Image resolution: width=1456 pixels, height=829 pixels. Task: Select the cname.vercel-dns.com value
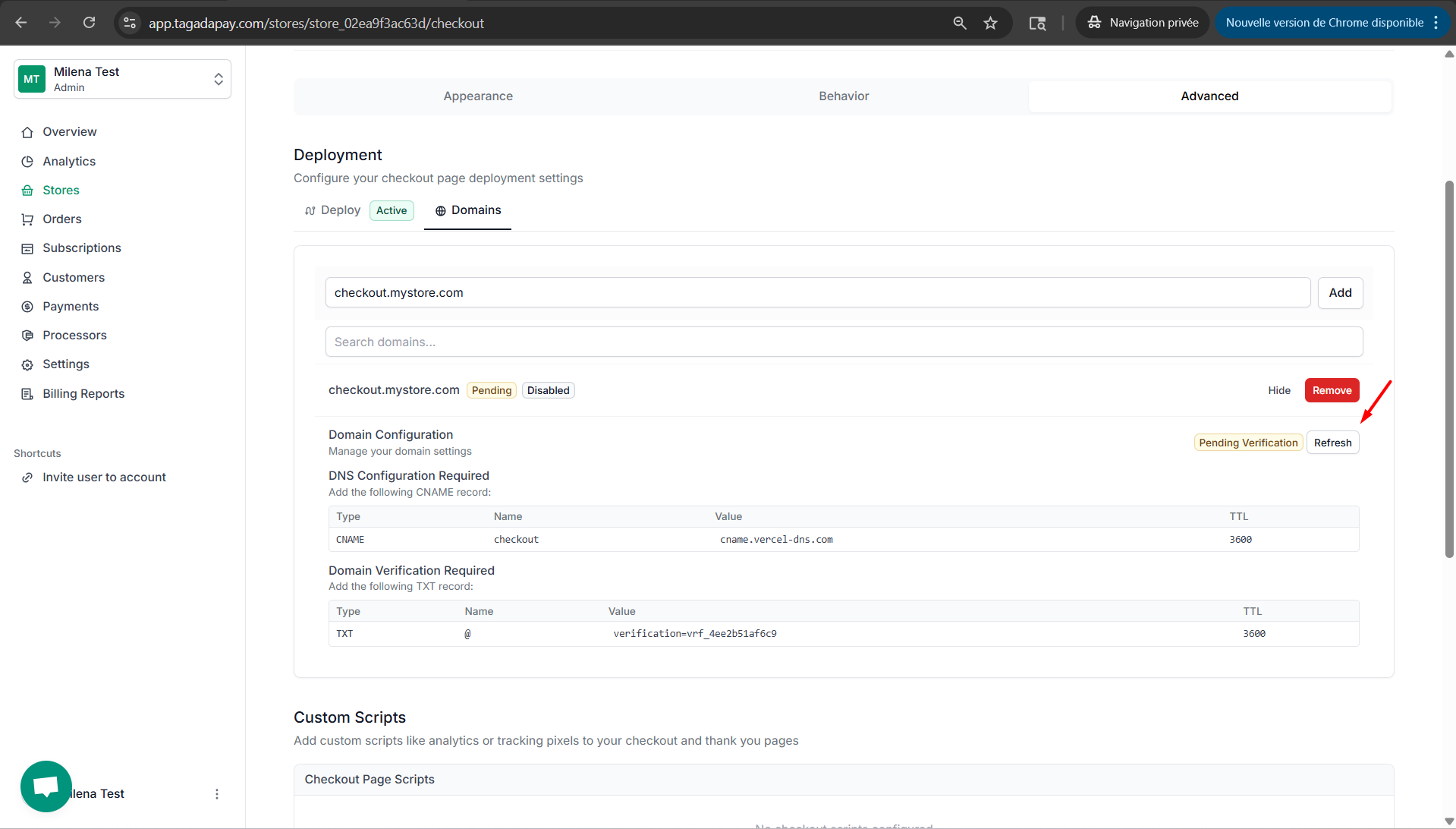[776, 540]
